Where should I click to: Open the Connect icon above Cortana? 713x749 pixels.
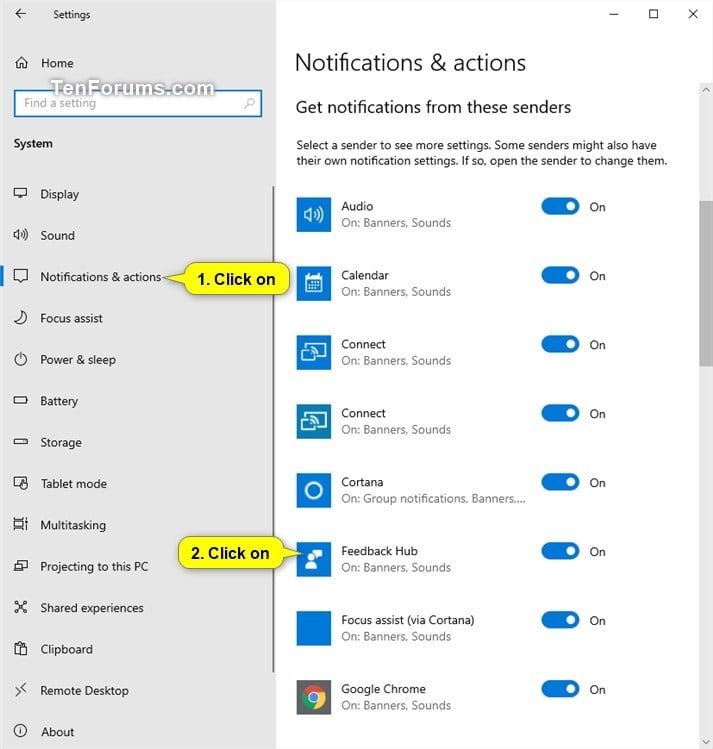tap(313, 421)
